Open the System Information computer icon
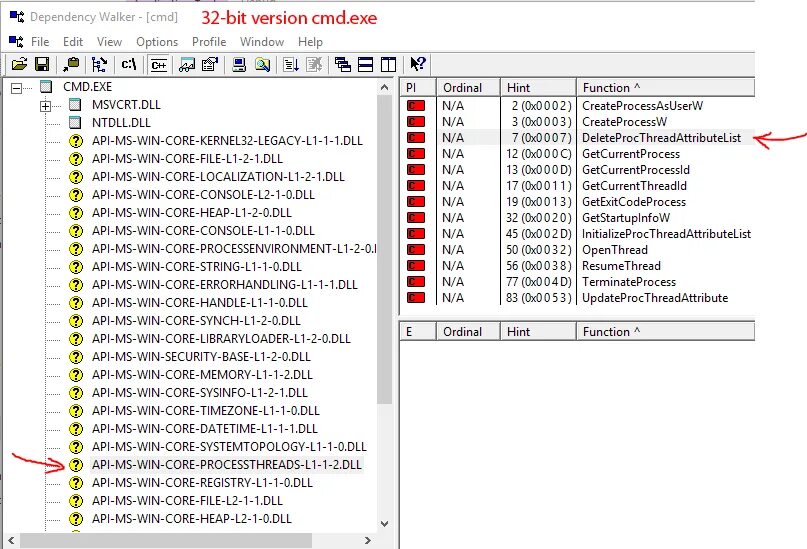The image size is (807, 549). [239, 64]
